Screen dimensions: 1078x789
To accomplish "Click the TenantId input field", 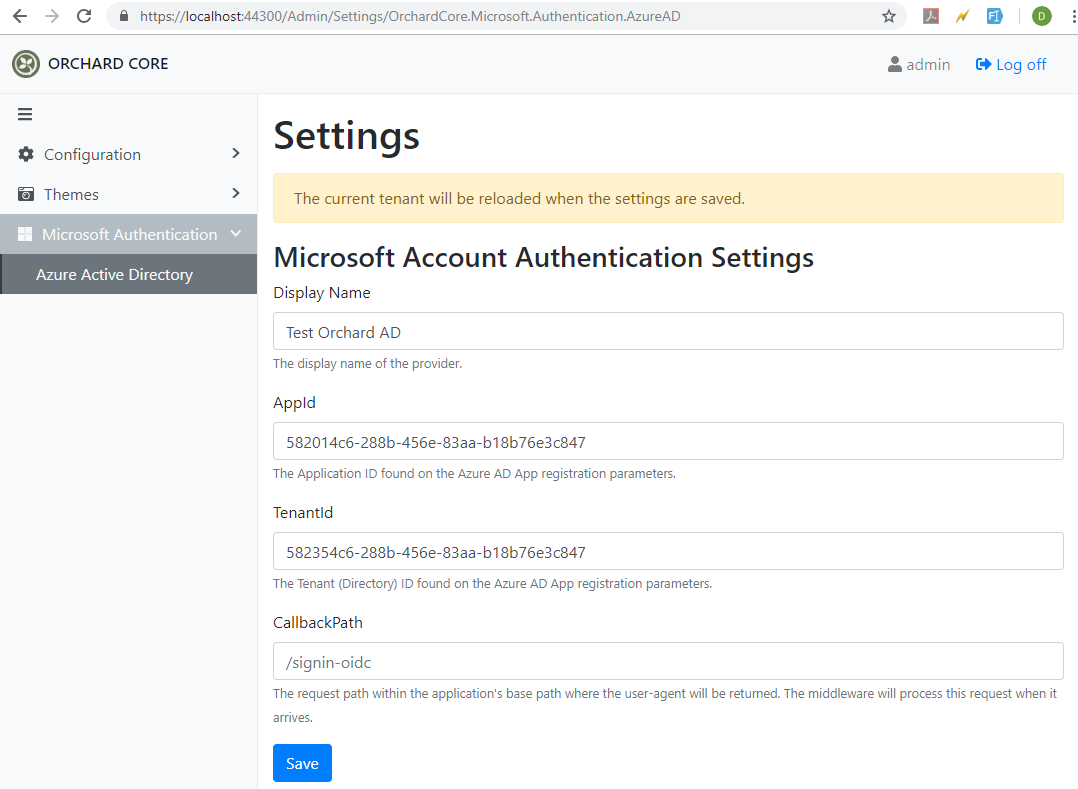I will 668,551.
